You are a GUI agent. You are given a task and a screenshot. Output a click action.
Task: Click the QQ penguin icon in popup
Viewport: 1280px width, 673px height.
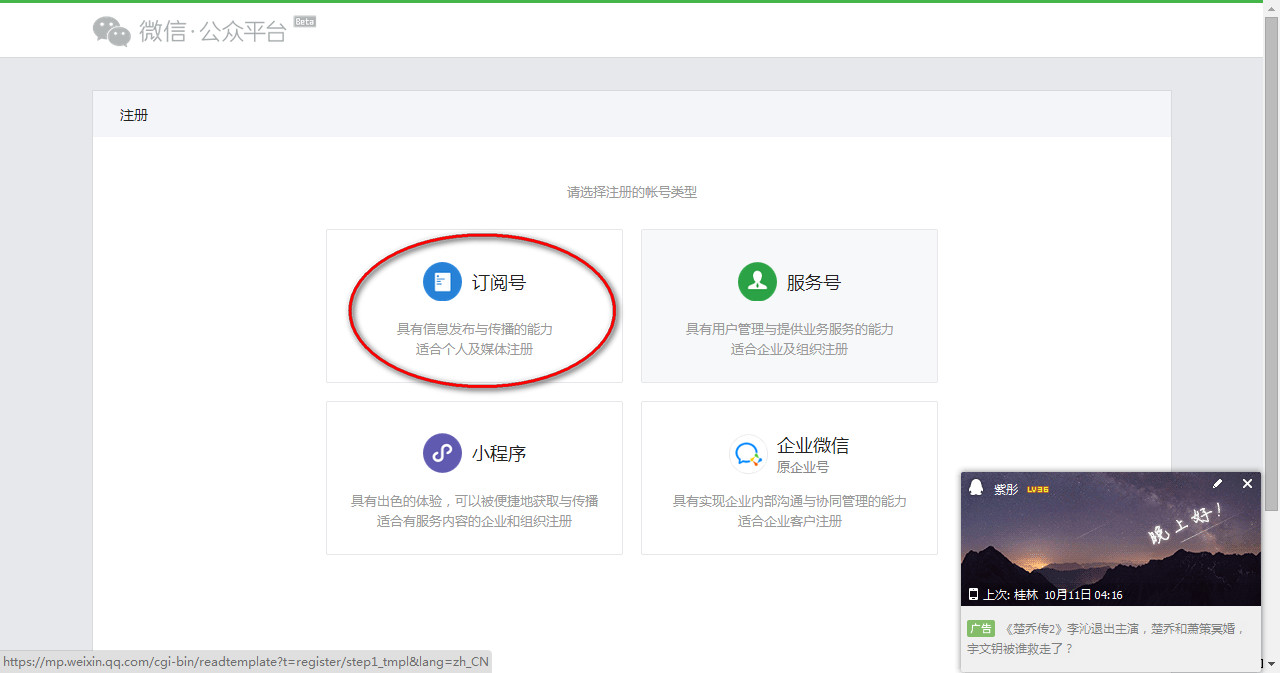pyautogui.click(x=976, y=487)
